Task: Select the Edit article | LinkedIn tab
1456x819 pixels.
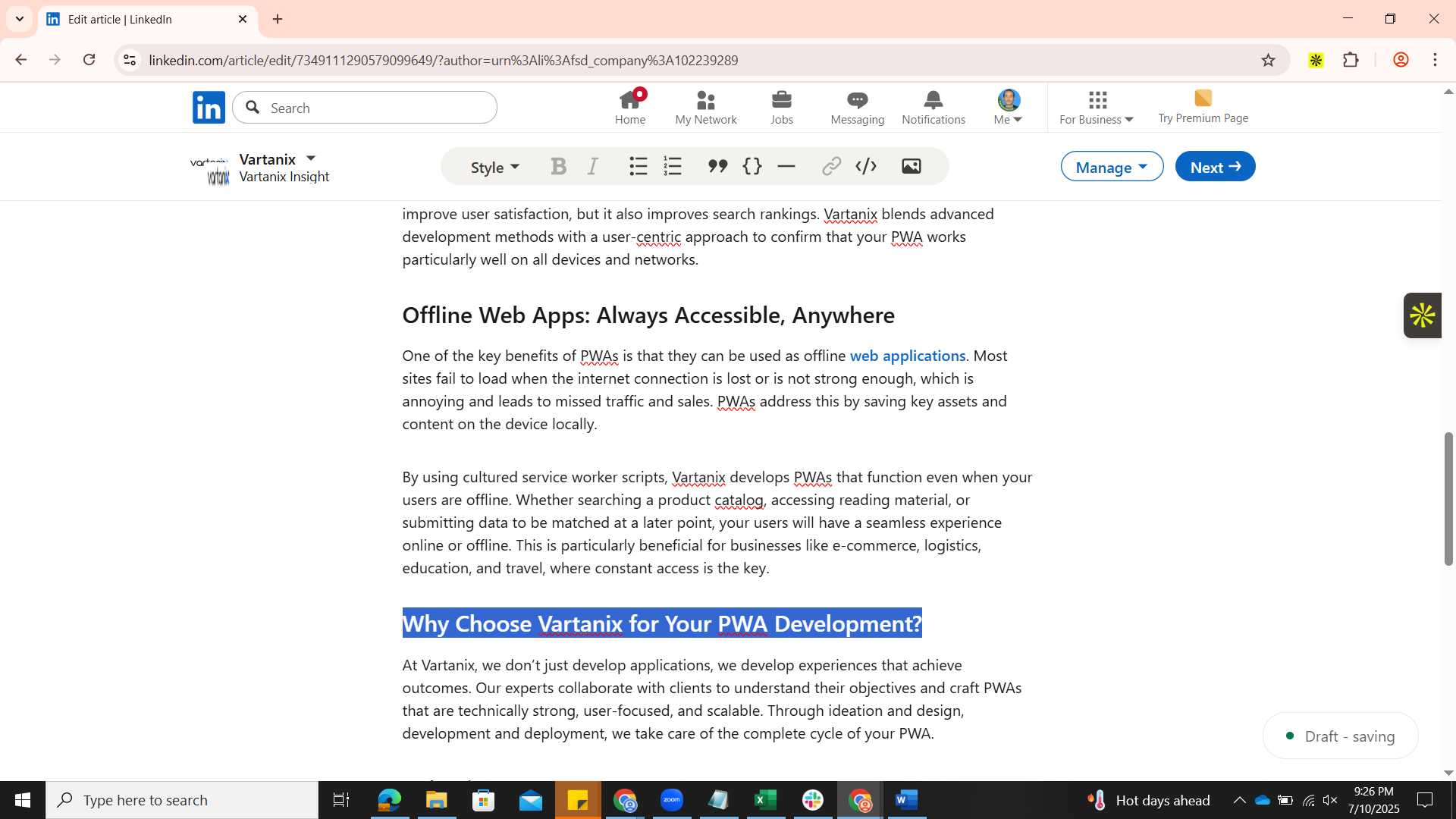Action: pos(147,19)
